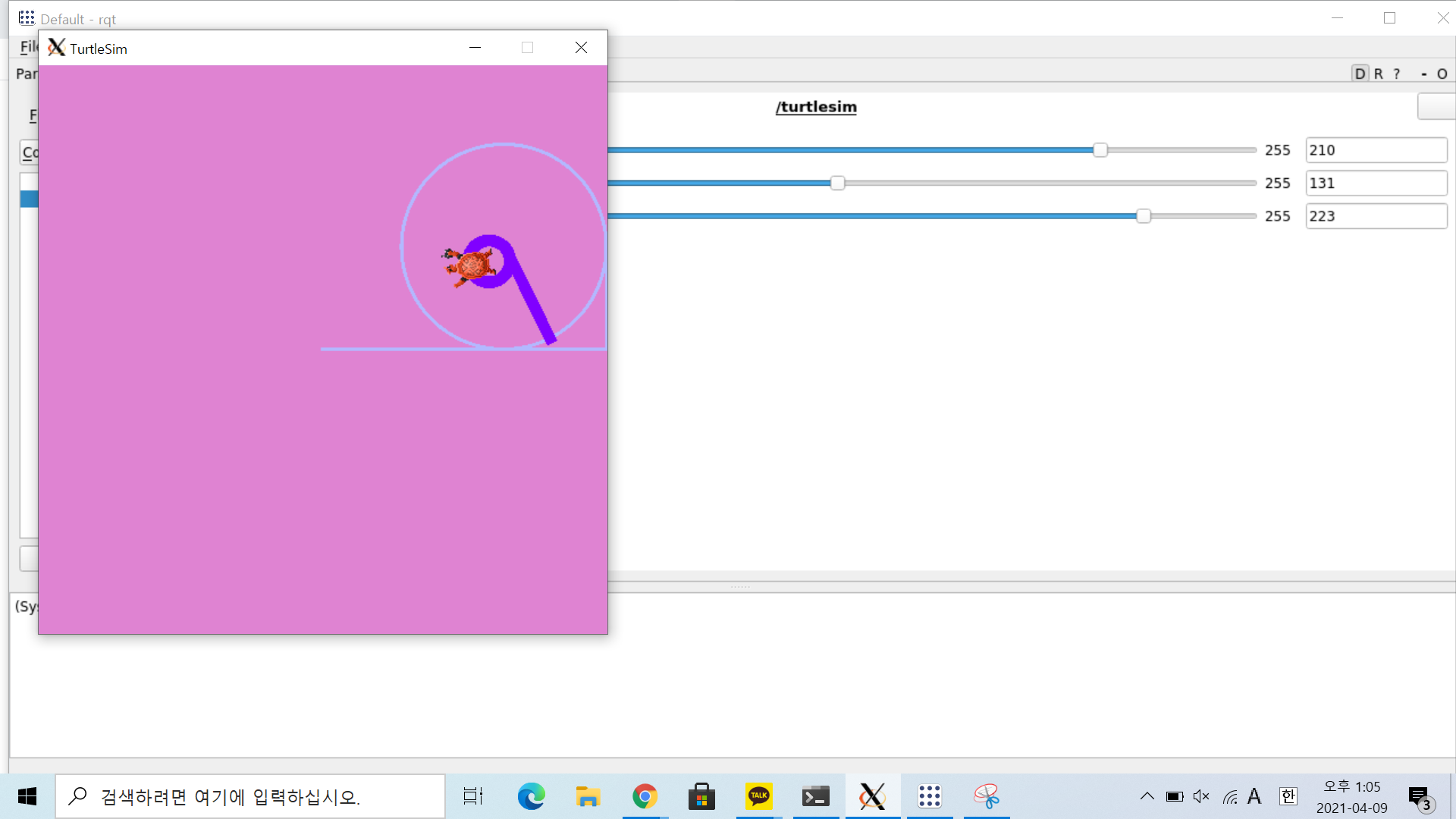
Task: Click the R reload icon in rqt toolbar
Action: click(1379, 74)
